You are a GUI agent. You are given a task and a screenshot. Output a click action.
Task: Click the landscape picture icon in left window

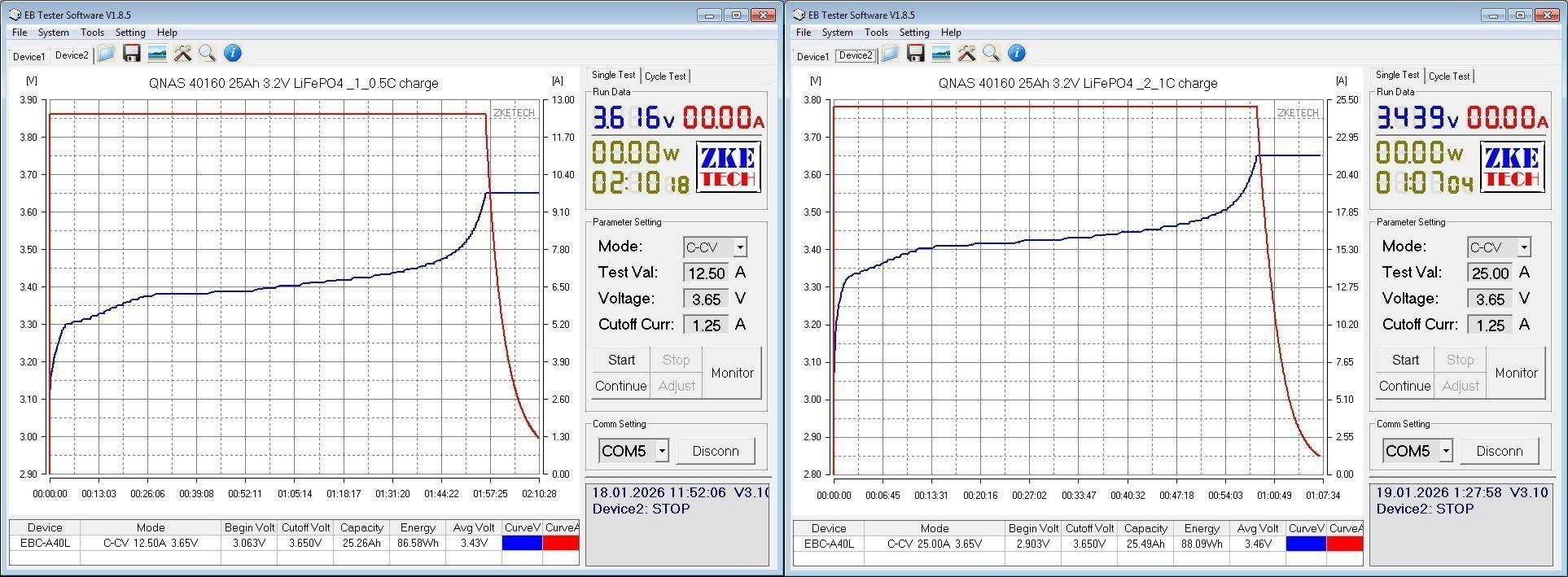(157, 54)
